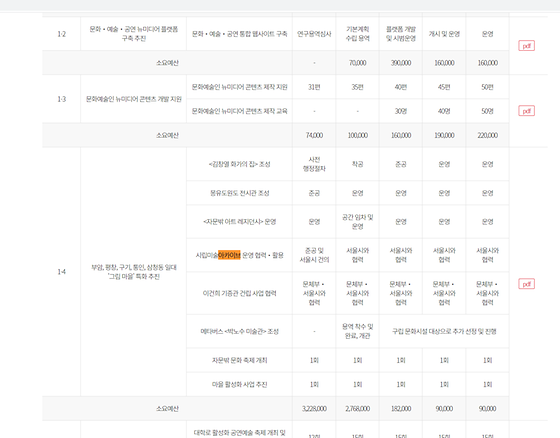Screen dimensions: 560x438
Task: Select the '1-2' row number cell
Action: [61, 34]
